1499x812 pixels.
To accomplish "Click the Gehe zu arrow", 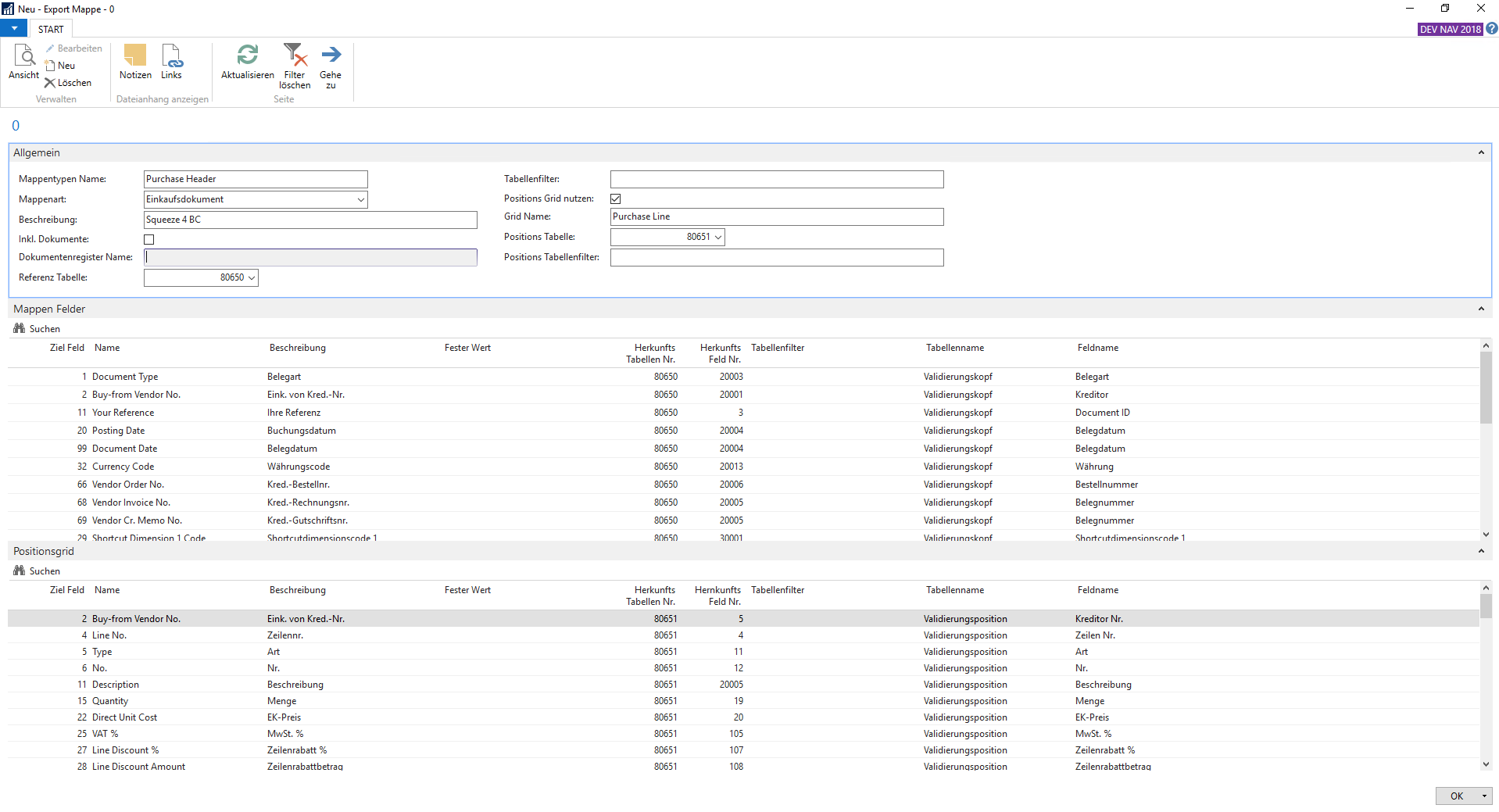I will pyautogui.click(x=331, y=66).
